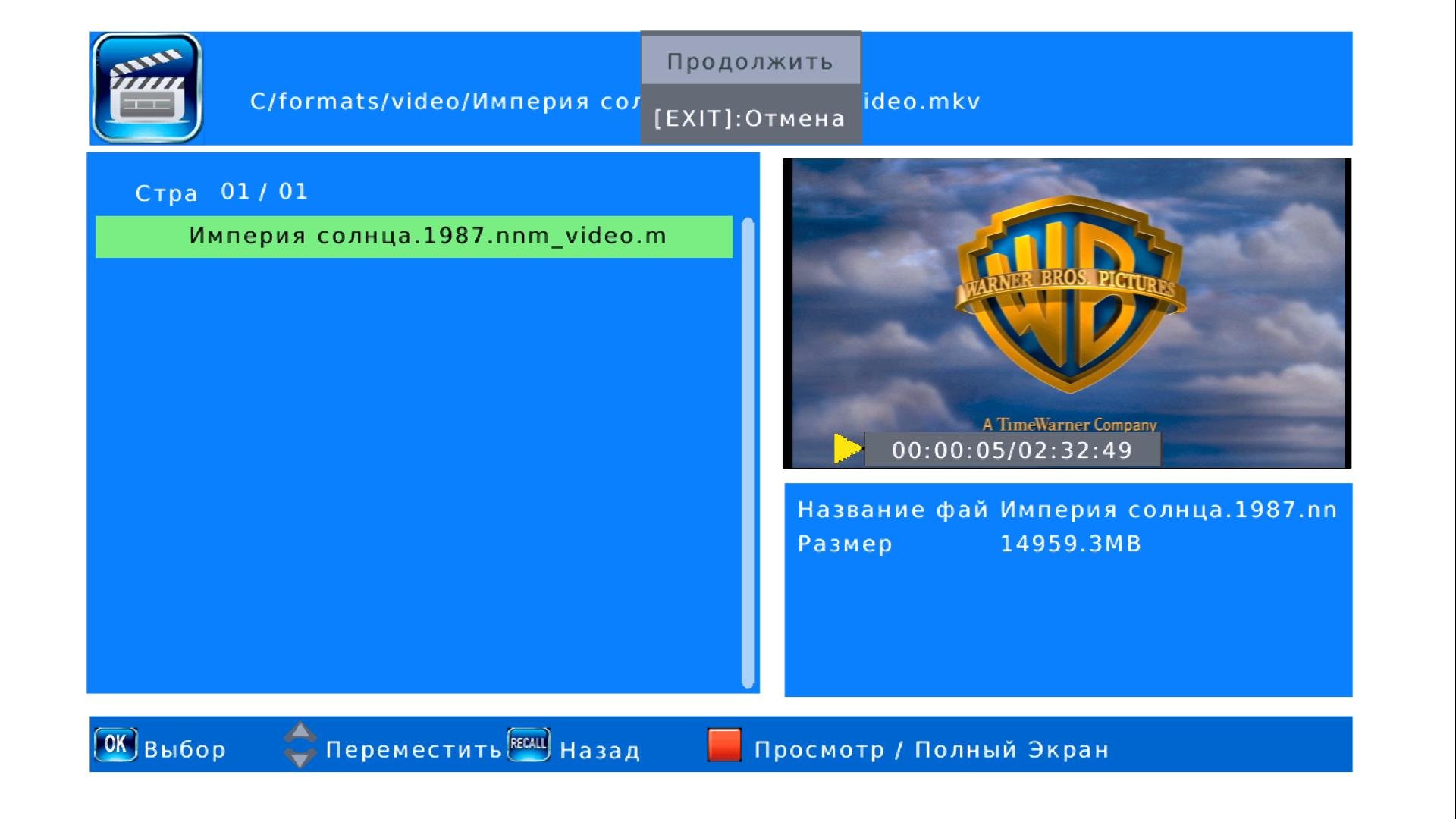Click the Название фай label
Image resolution: width=1456 pixels, height=819 pixels.
pos(893,510)
